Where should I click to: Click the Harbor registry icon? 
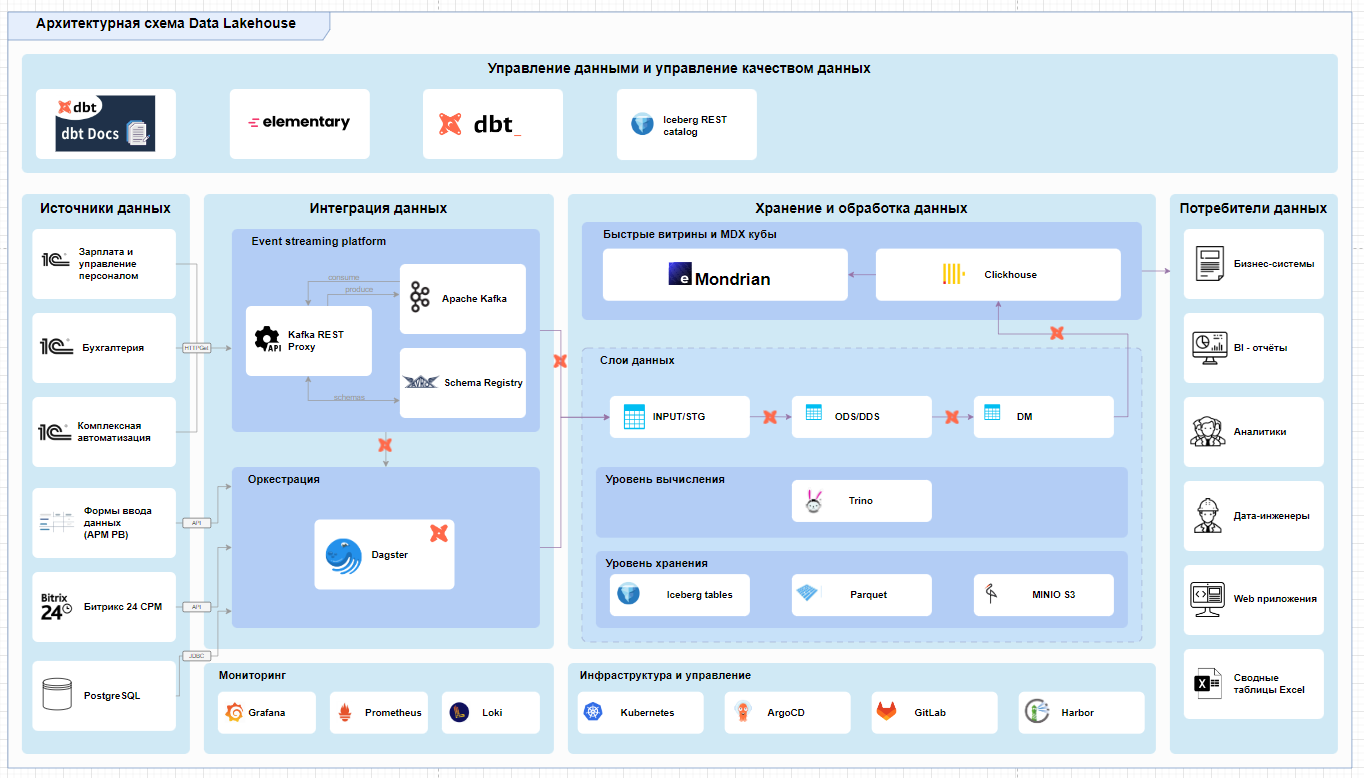coord(1034,712)
